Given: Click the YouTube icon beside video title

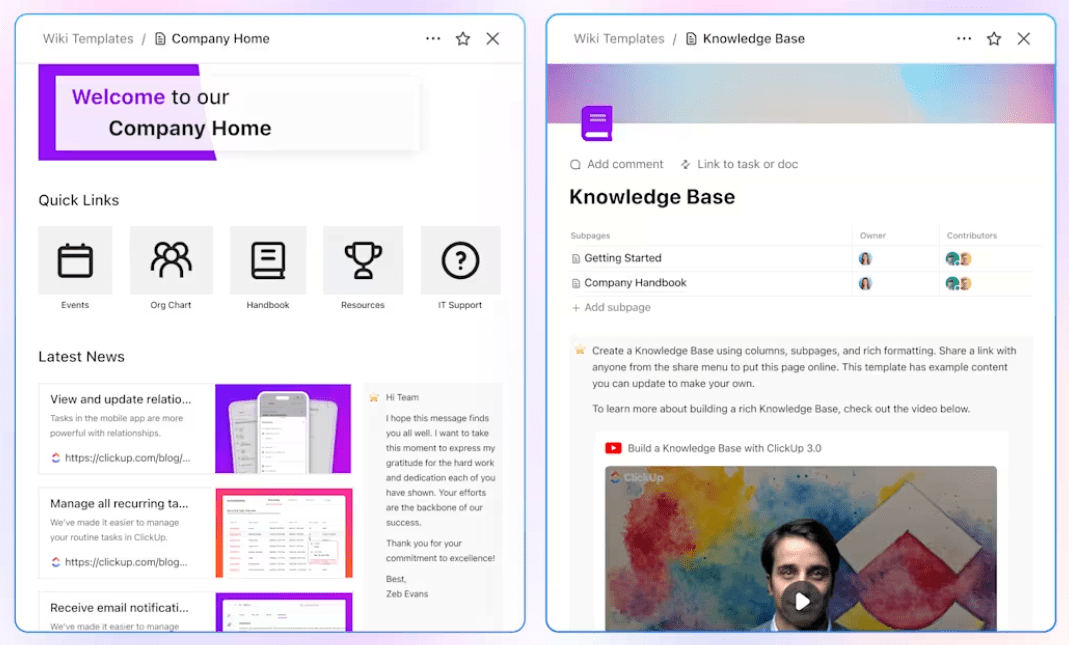Looking at the screenshot, I should pyautogui.click(x=613, y=448).
